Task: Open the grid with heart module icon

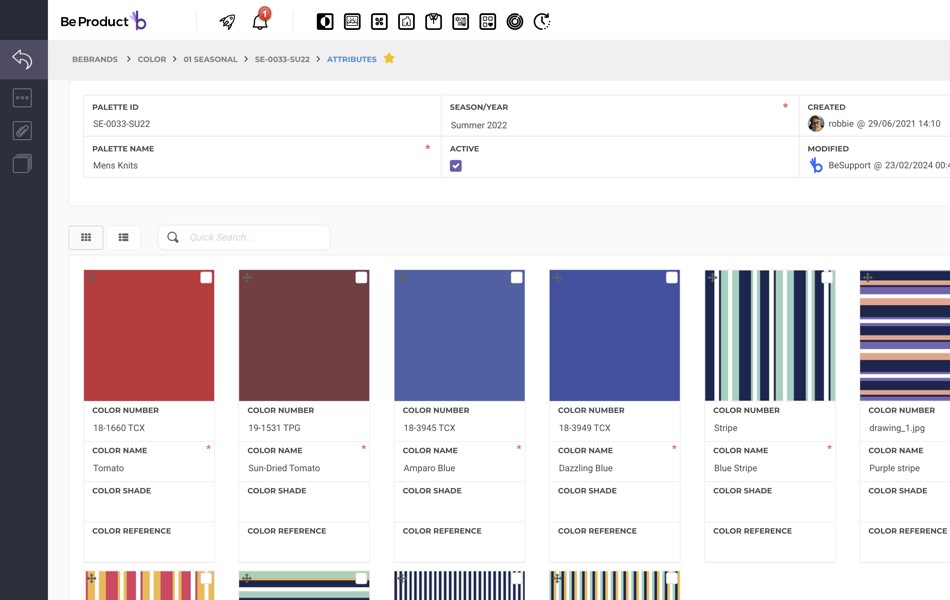Action: click(x=488, y=22)
